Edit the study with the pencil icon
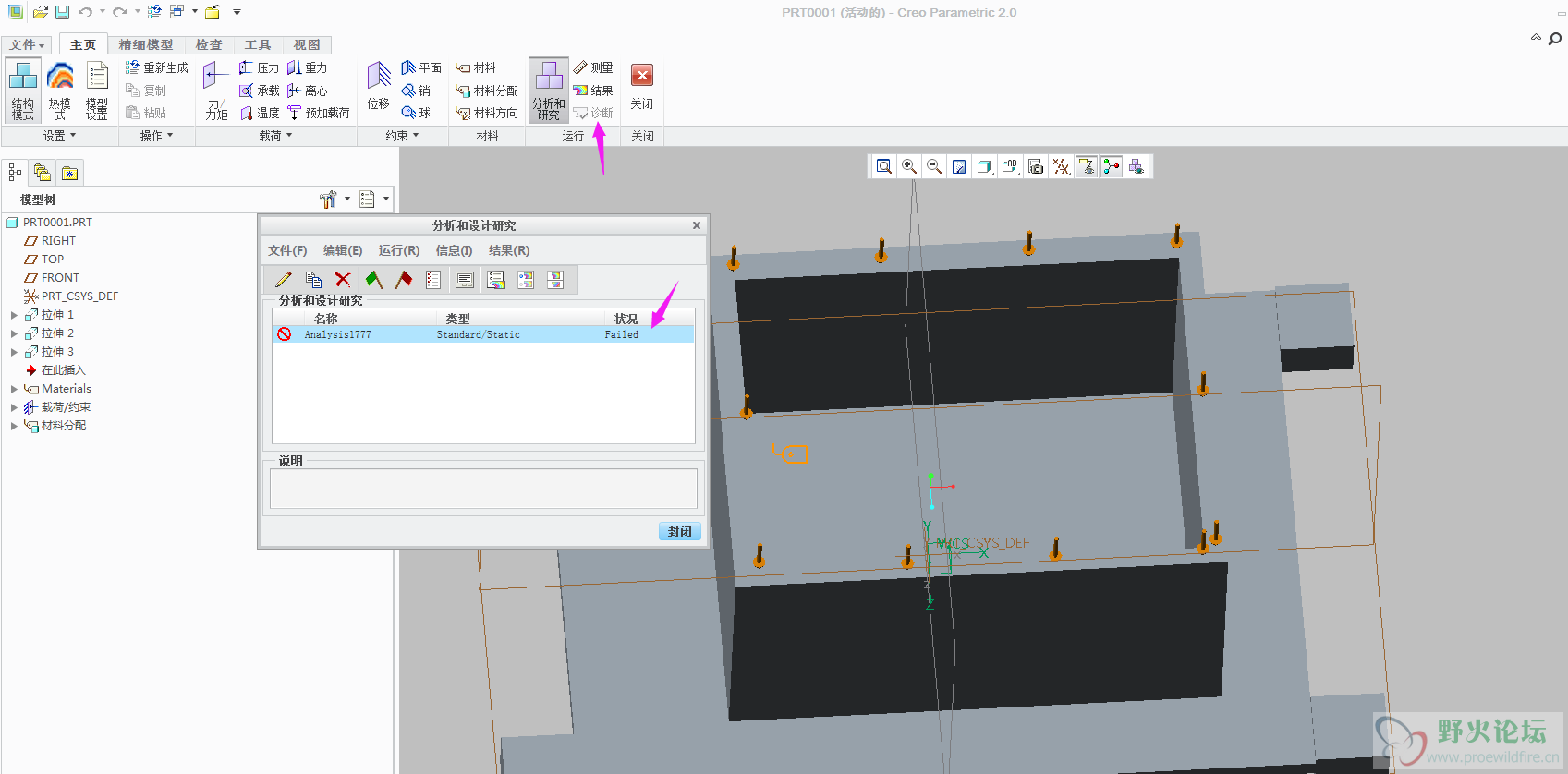The image size is (1568, 774). [x=284, y=280]
